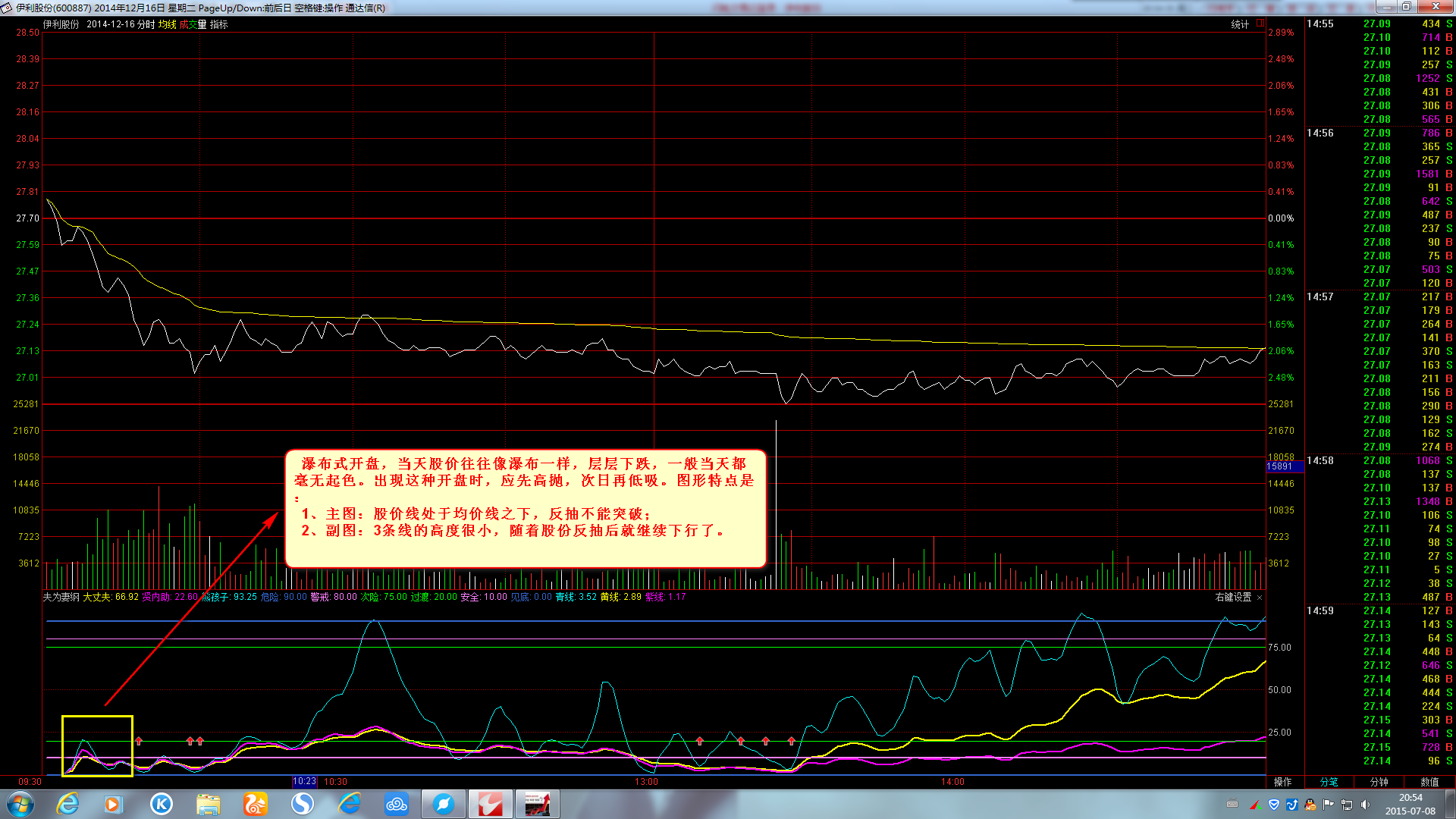Open the 操作 menu at bottom right
This screenshot has height=819, width=1456.
(1283, 782)
